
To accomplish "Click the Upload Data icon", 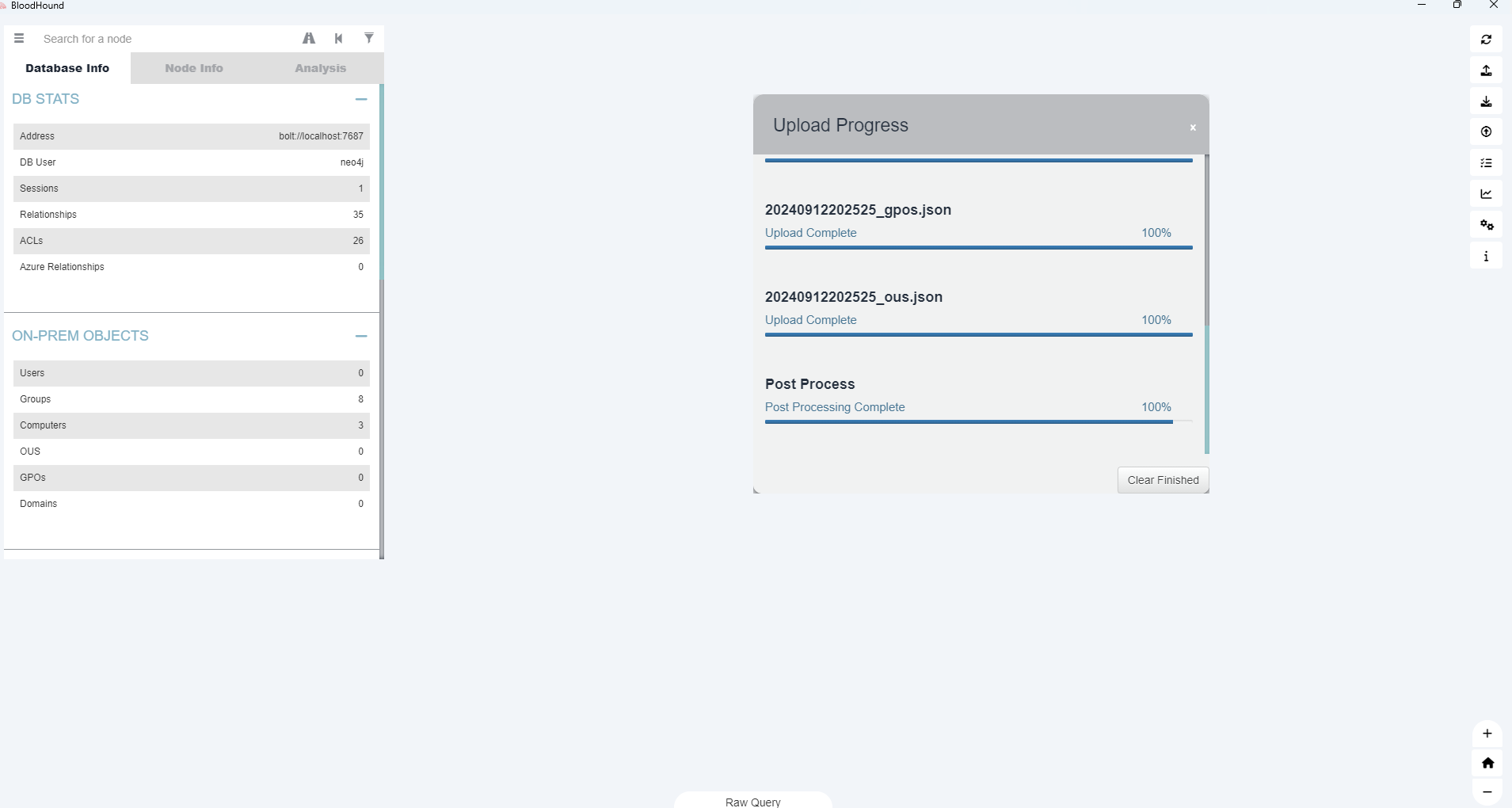I will coord(1486,132).
